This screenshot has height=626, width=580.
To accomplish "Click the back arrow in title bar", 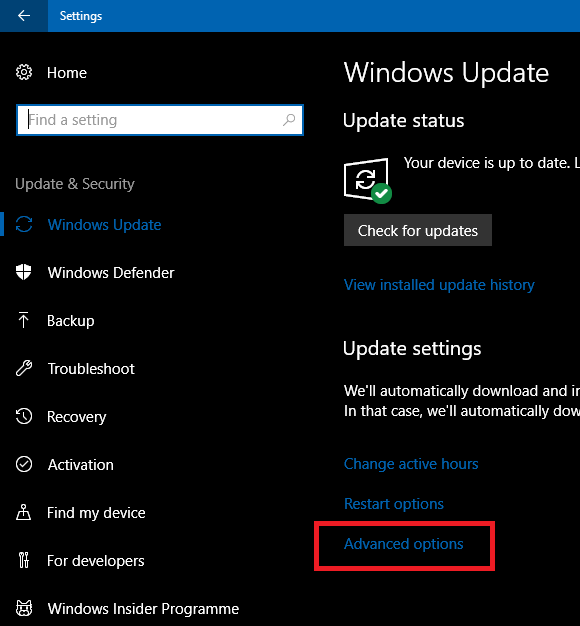I will click(24, 16).
